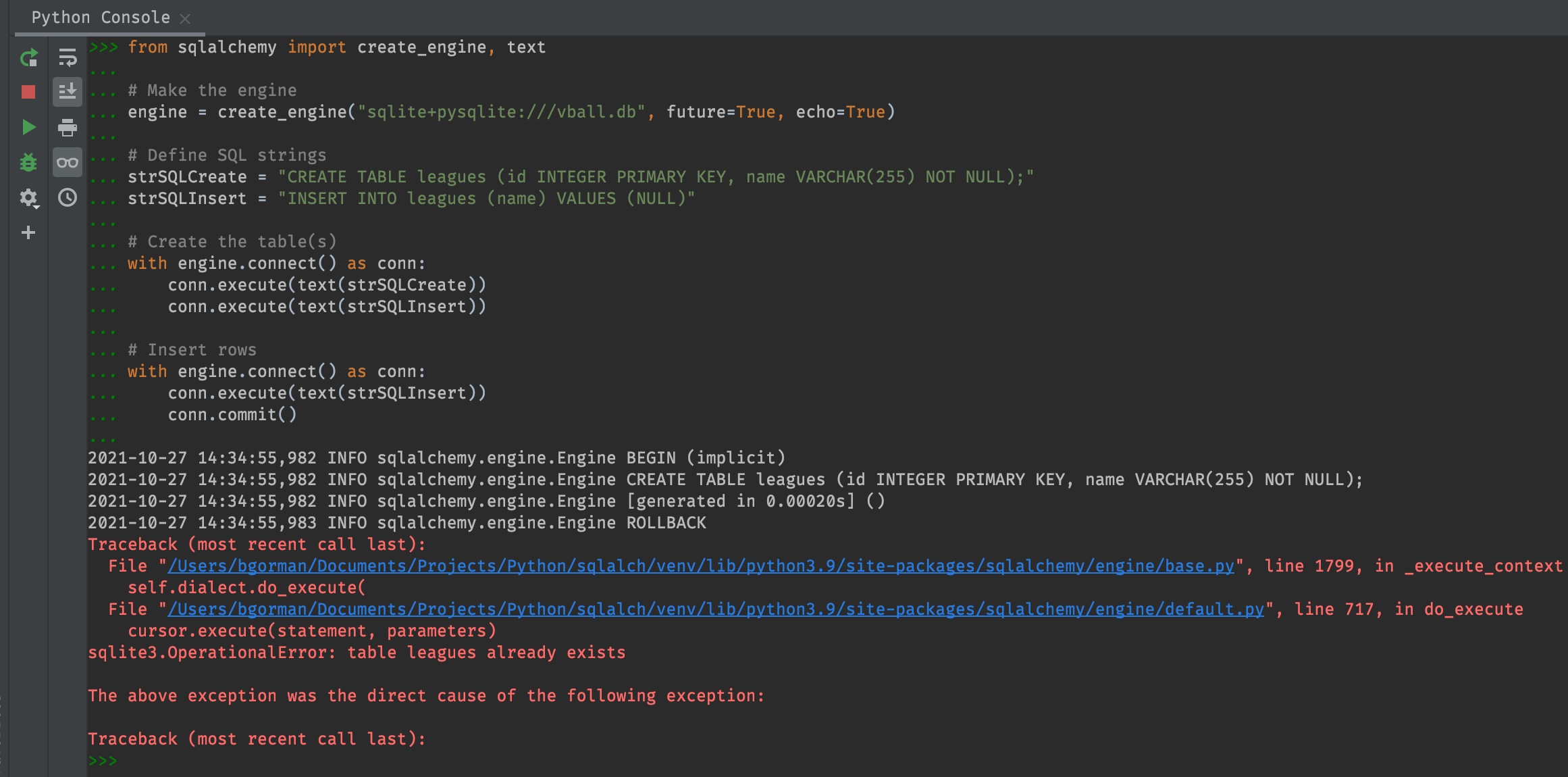Click the ROLLBACK log line
This screenshot has height=777, width=1568.
[396, 523]
